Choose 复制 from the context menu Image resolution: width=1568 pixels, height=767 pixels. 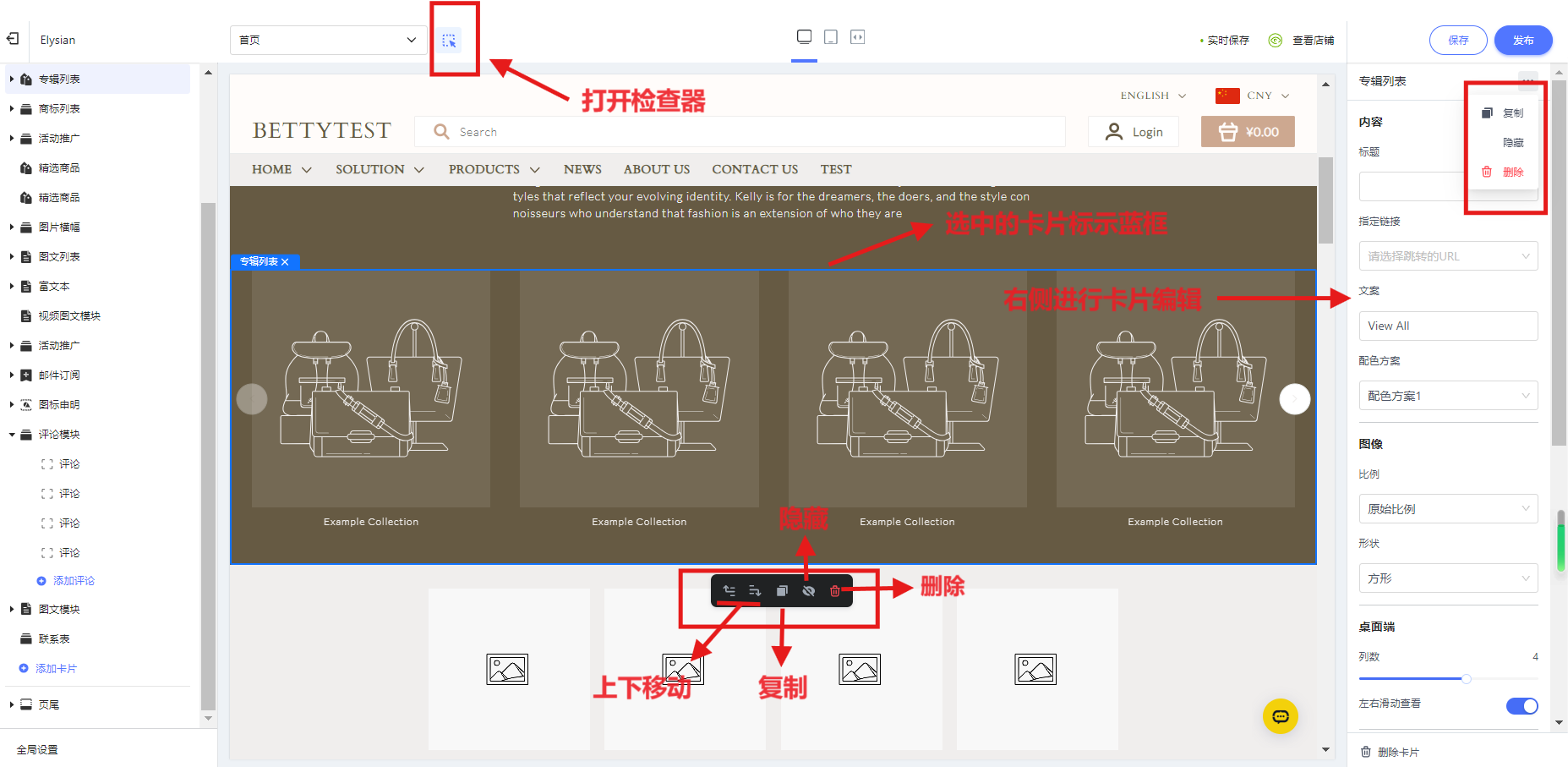[x=1512, y=113]
